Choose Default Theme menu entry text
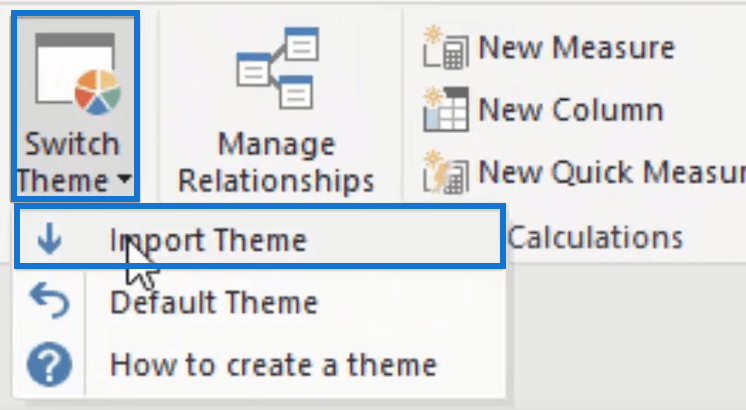The image size is (746, 410). click(214, 302)
